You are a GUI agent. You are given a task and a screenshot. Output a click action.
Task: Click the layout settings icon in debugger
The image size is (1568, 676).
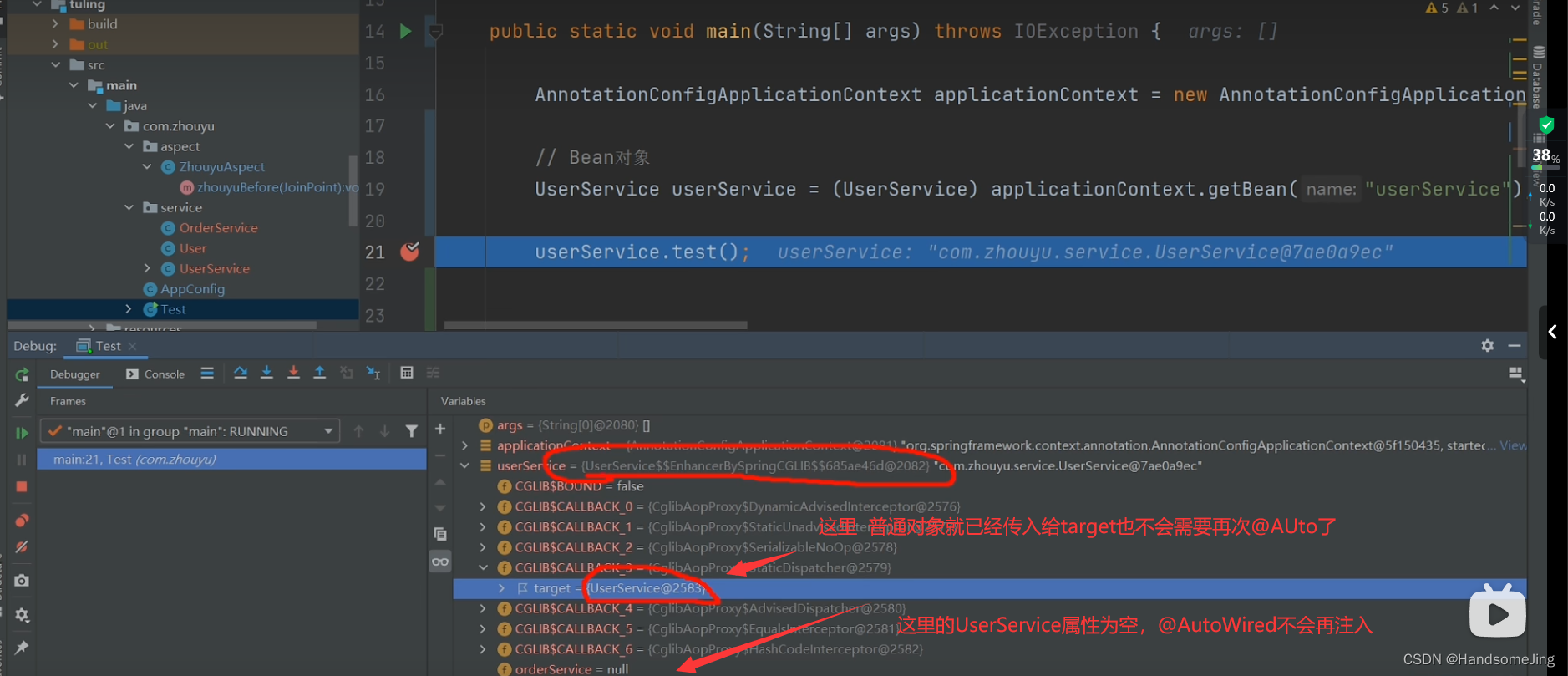point(1516,374)
